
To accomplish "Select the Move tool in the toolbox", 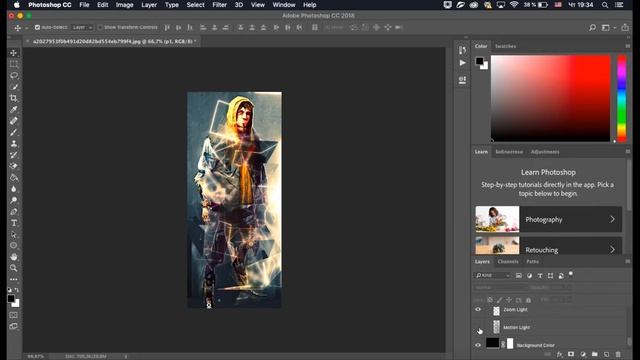I will [13, 53].
